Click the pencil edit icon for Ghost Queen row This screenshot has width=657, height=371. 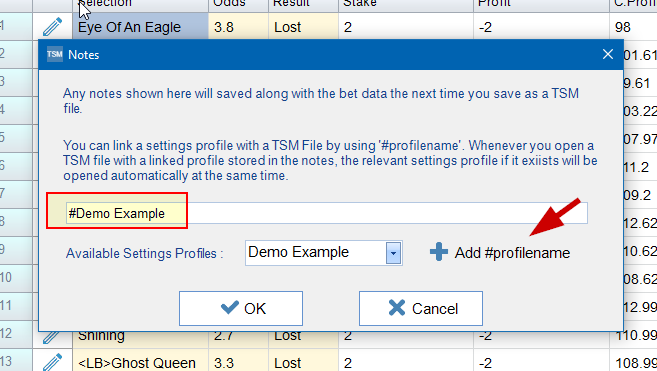point(52,362)
